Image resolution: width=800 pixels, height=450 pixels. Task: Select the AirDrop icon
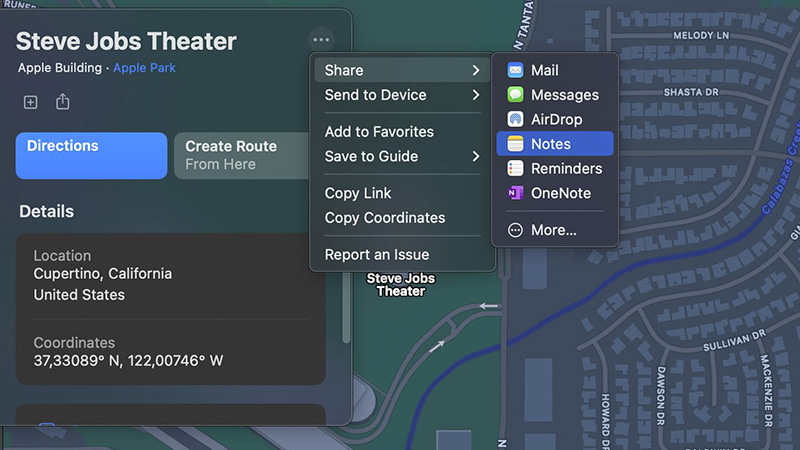point(515,119)
